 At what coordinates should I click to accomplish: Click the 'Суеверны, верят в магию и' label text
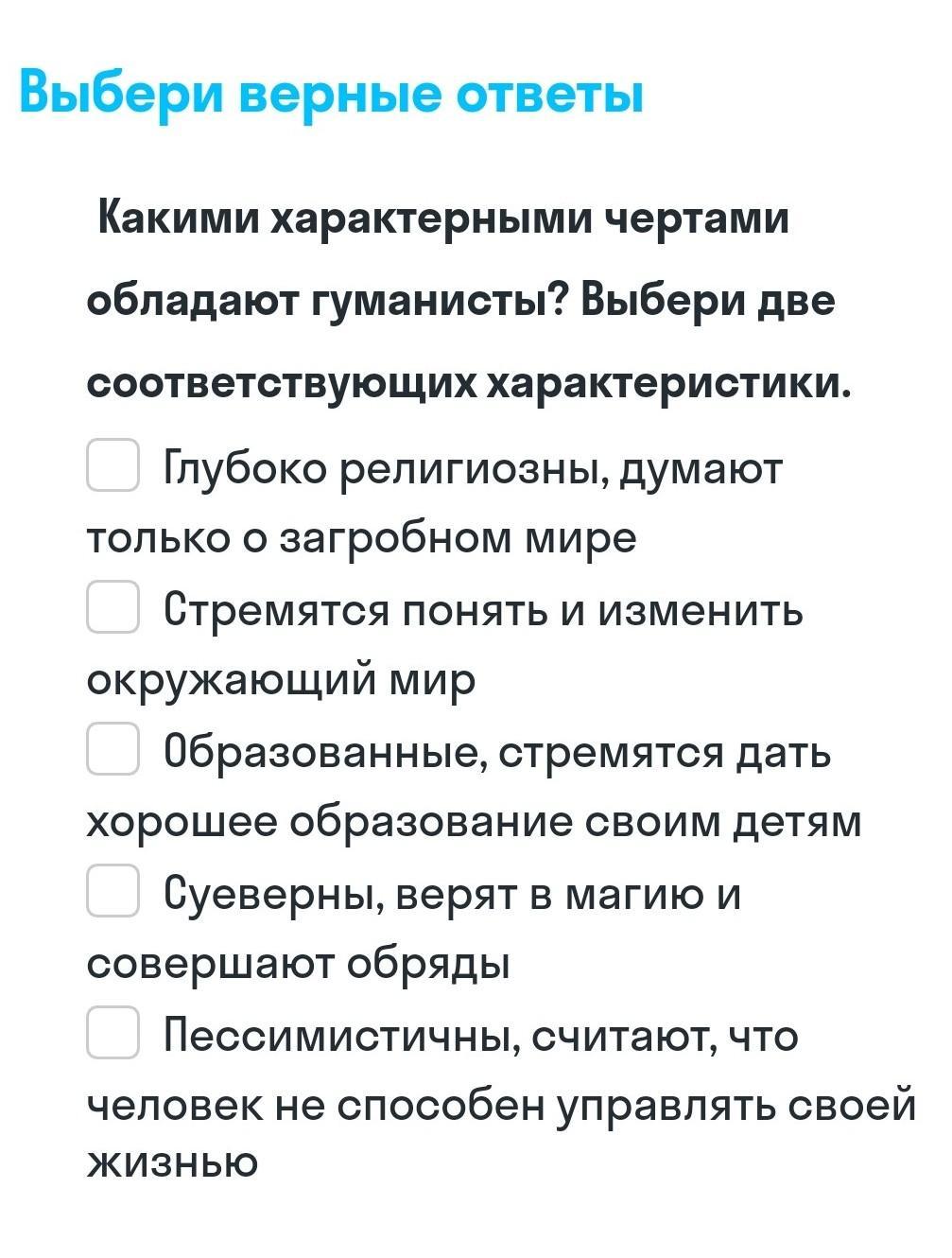[x=452, y=893]
